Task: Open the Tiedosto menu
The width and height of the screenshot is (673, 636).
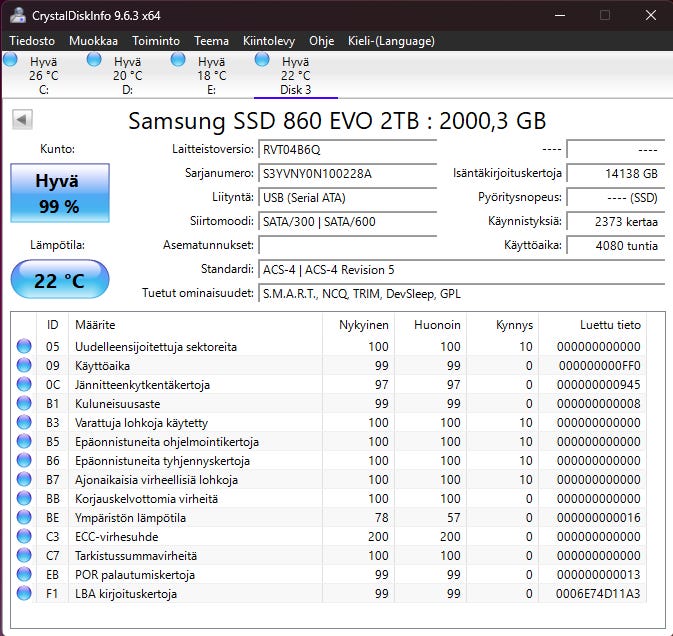Action: (33, 41)
